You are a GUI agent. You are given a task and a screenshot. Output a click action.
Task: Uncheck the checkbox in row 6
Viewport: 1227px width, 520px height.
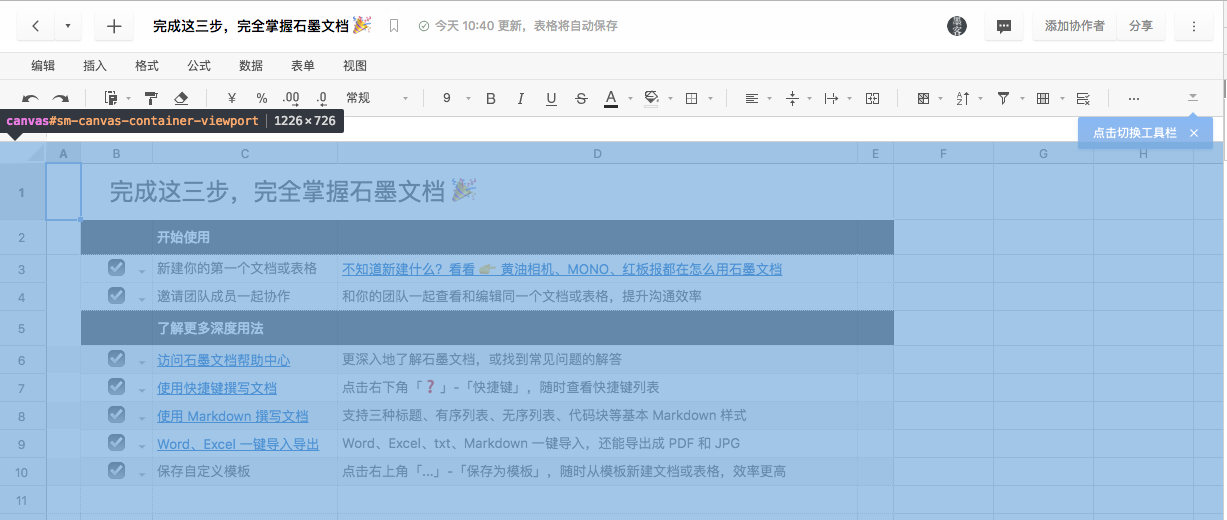(x=116, y=359)
